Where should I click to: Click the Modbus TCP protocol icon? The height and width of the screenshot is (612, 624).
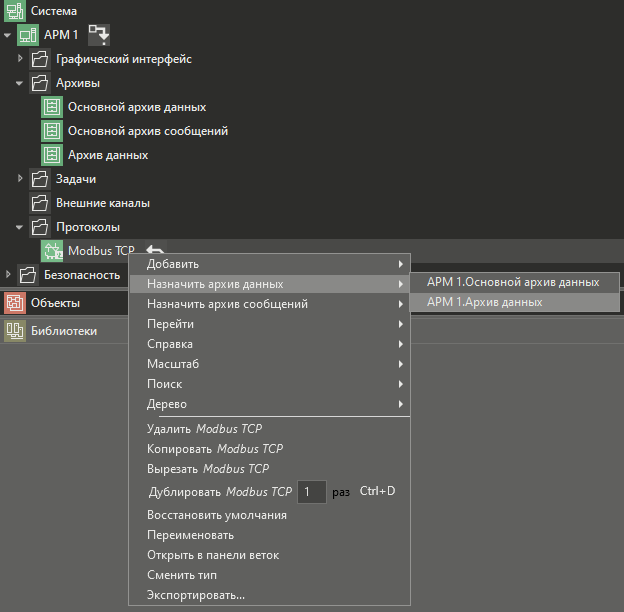click(52, 251)
